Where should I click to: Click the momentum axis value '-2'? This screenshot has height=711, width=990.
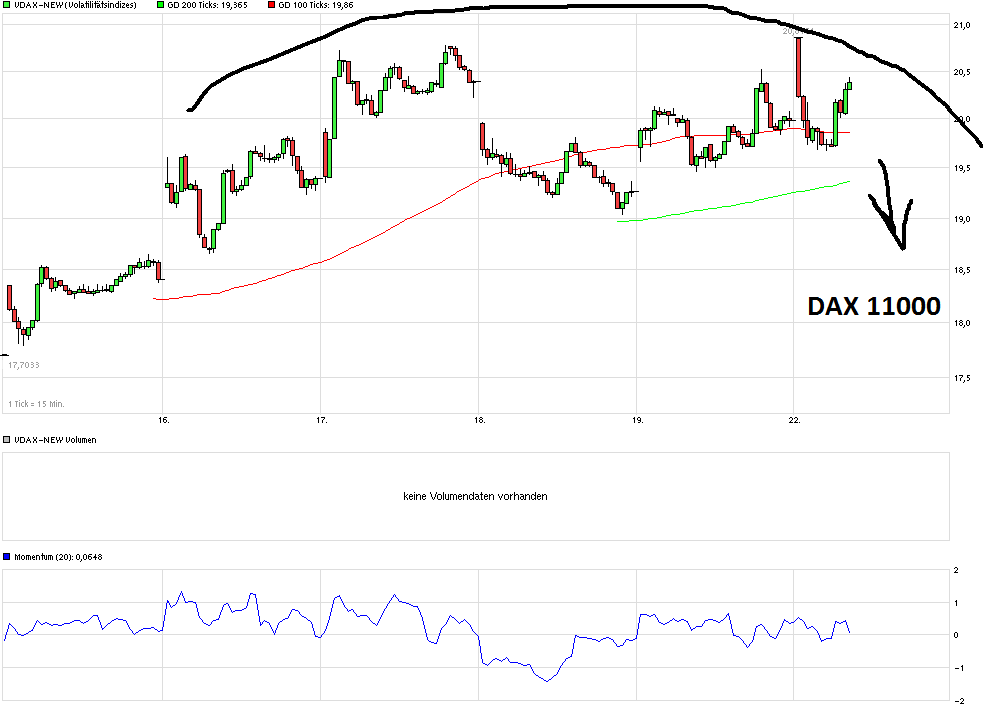[x=958, y=701]
